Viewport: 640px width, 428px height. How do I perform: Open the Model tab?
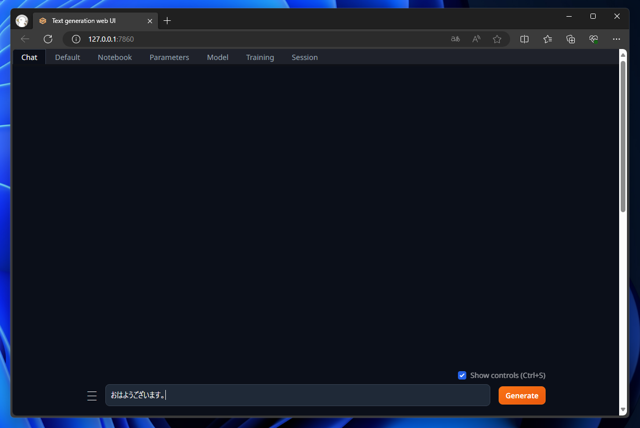point(218,57)
